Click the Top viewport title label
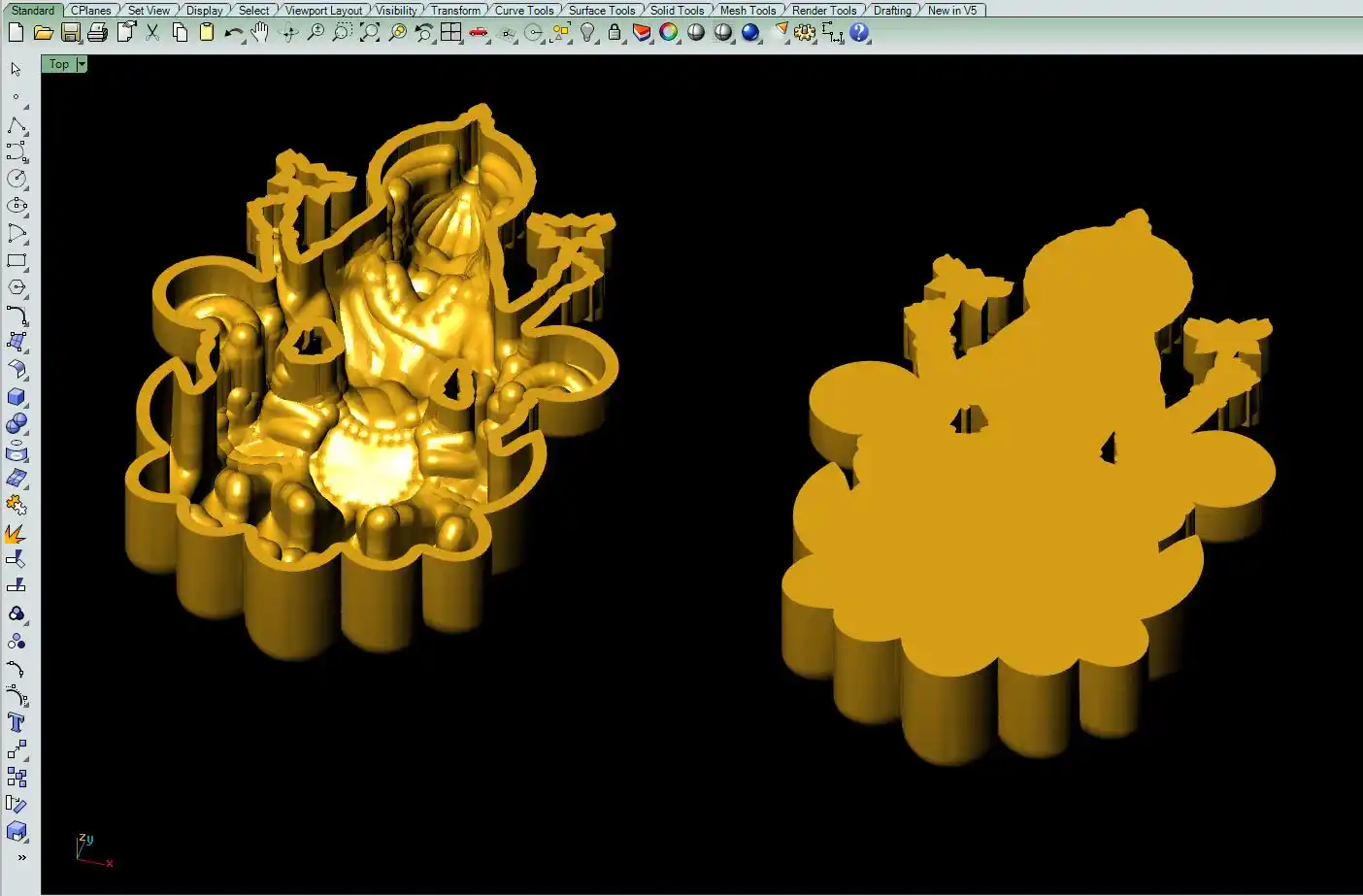The image size is (1363, 896). point(59,64)
